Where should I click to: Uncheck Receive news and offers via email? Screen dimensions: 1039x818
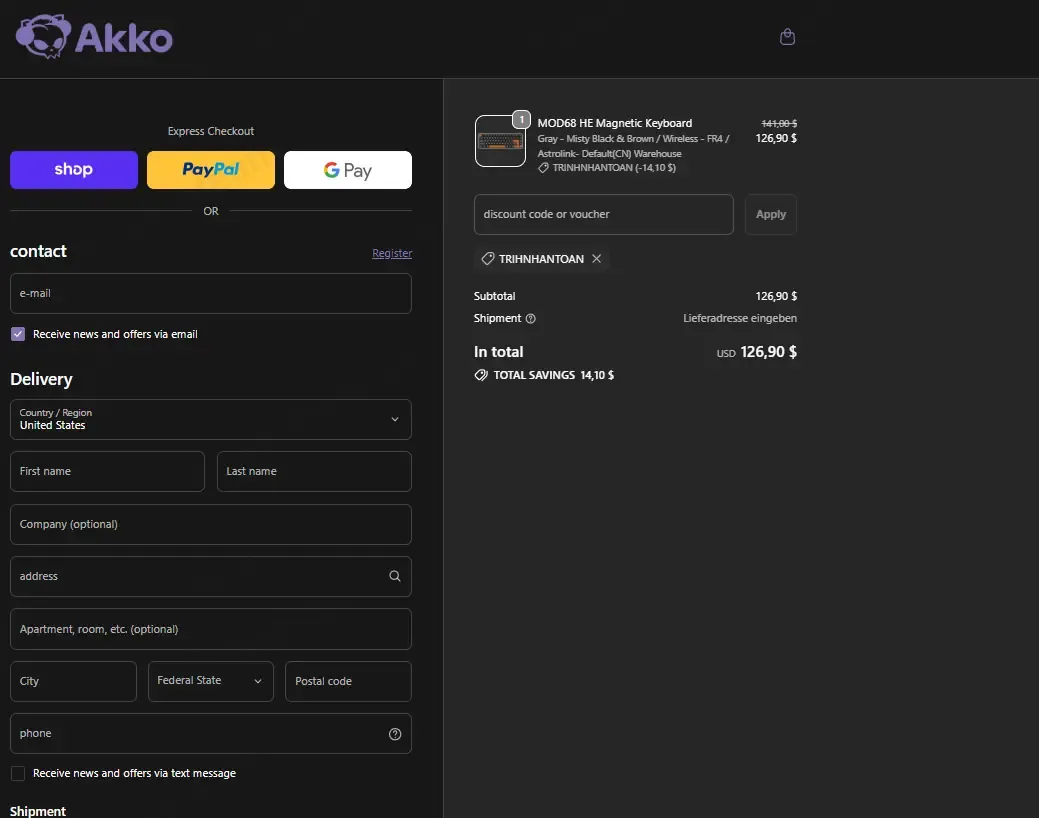point(18,334)
